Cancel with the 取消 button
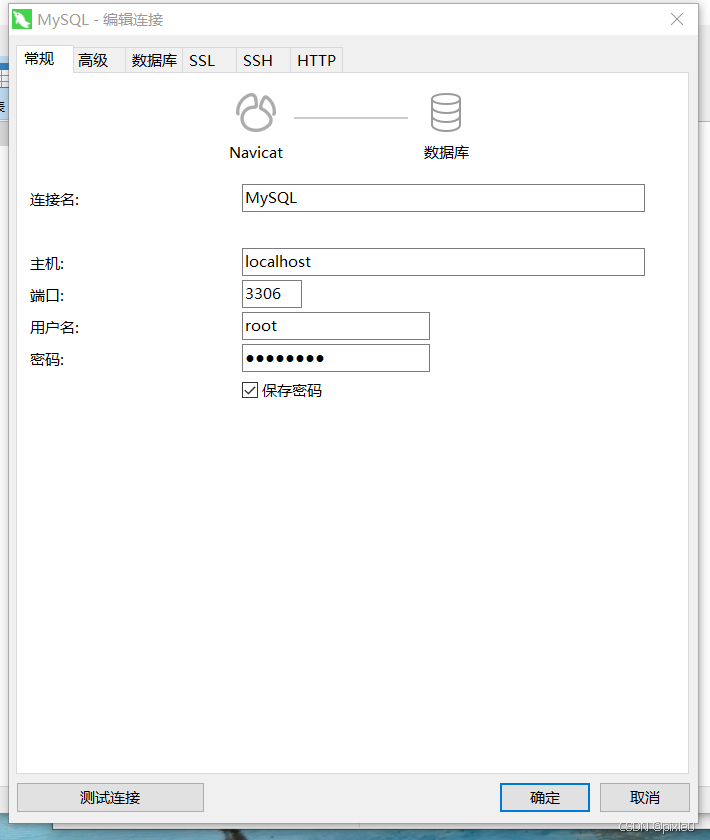This screenshot has width=710, height=840. pos(645,798)
